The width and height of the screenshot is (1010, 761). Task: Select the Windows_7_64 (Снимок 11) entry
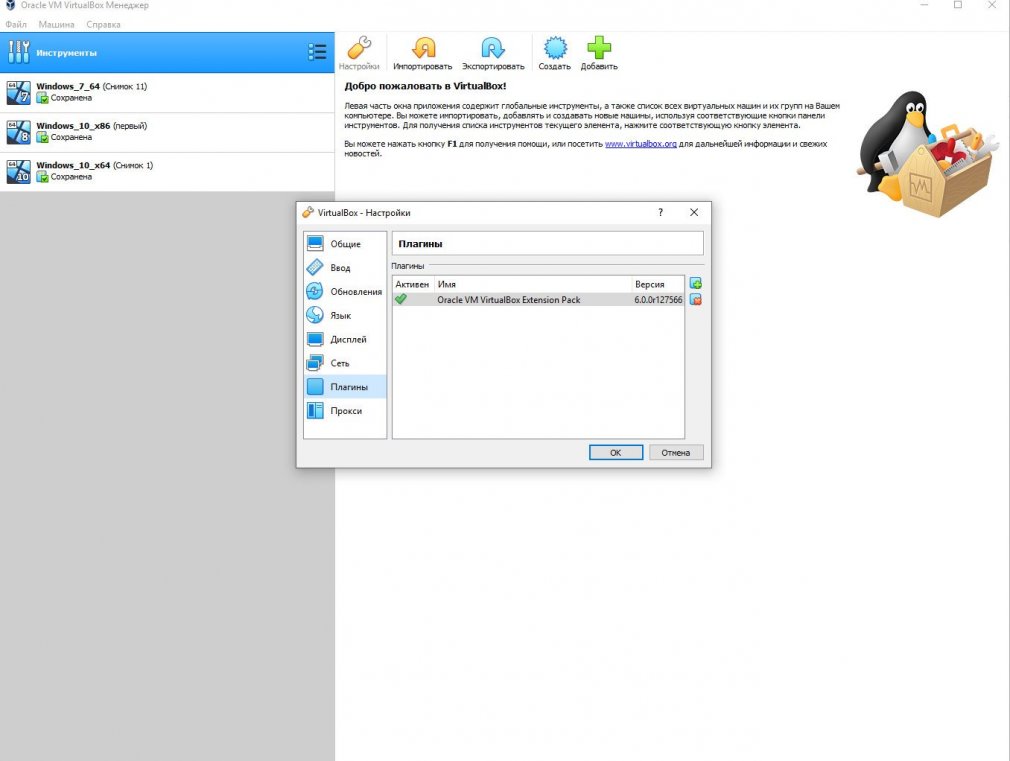pos(167,92)
